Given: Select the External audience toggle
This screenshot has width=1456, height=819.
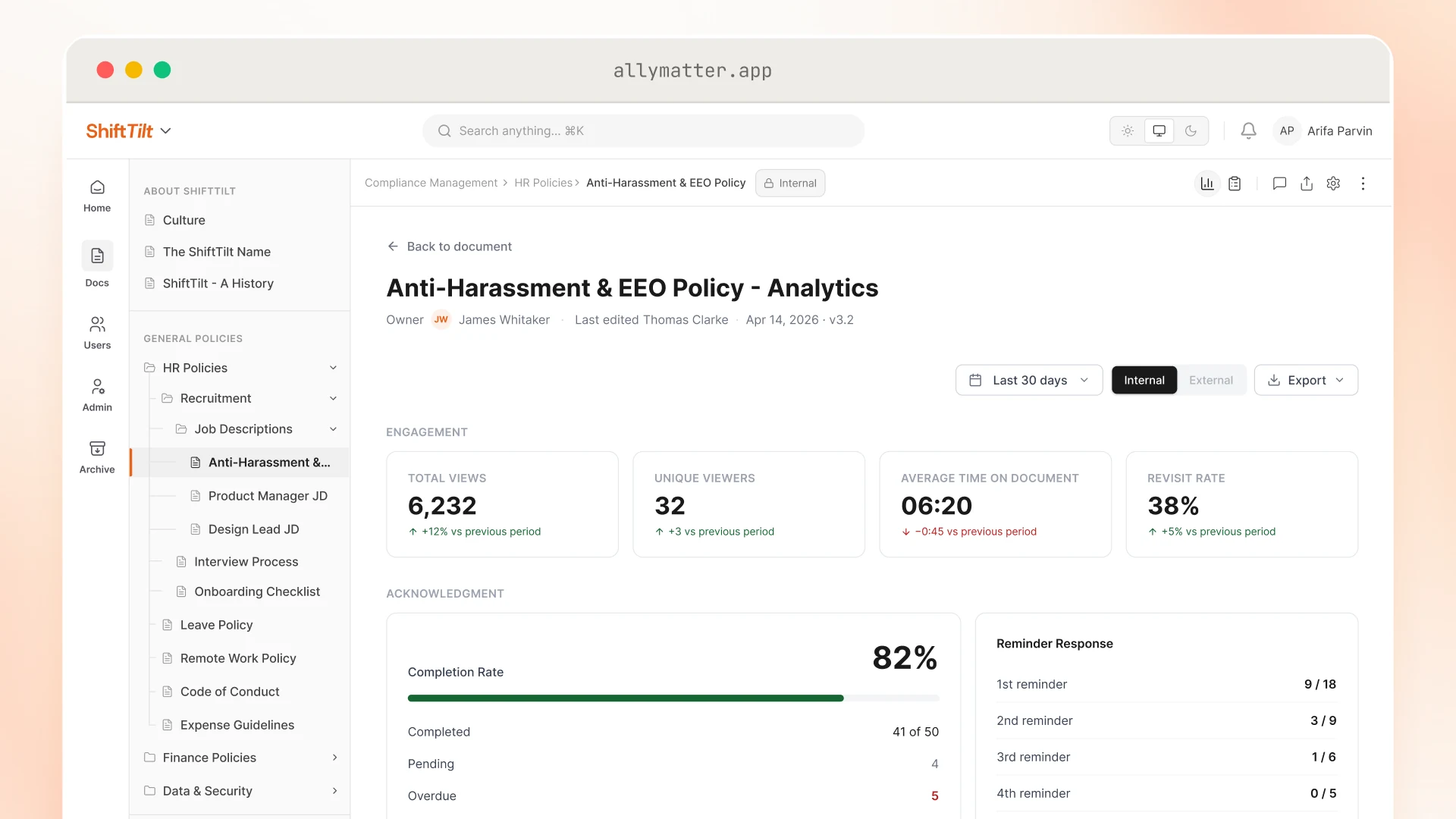Looking at the screenshot, I should 1211,380.
